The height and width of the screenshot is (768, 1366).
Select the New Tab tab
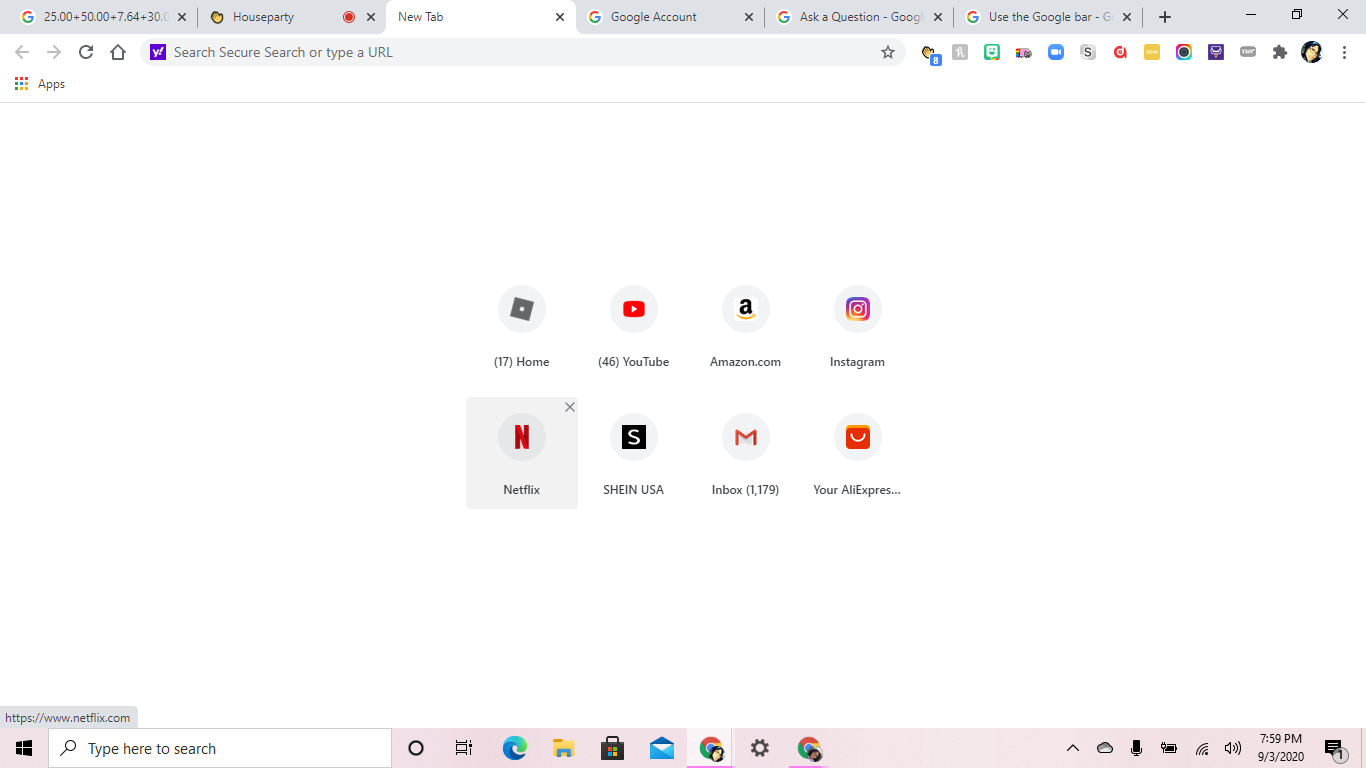pyautogui.click(x=481, y=17)
